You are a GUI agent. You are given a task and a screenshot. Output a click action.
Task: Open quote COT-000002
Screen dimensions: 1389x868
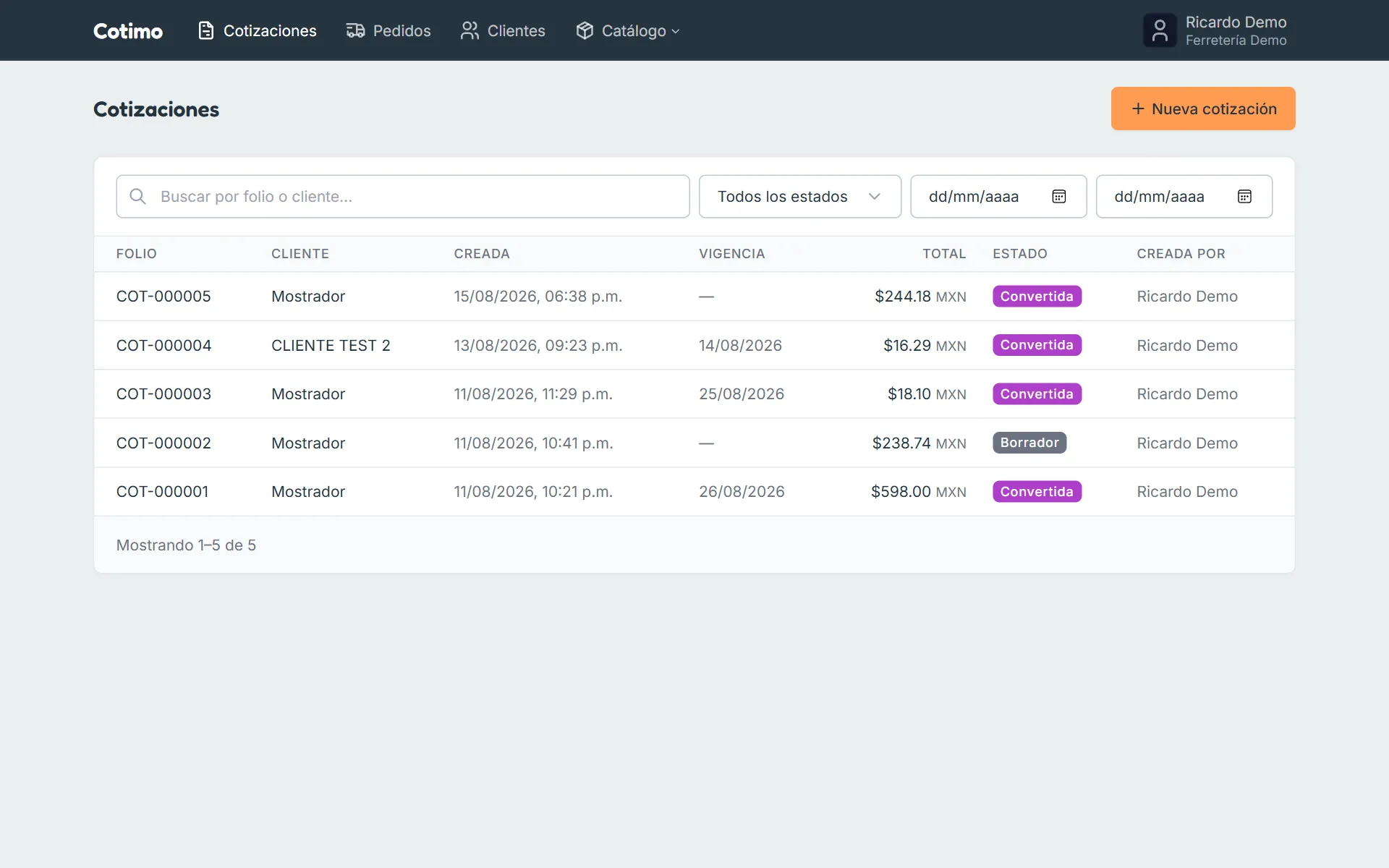click(163, 443)
